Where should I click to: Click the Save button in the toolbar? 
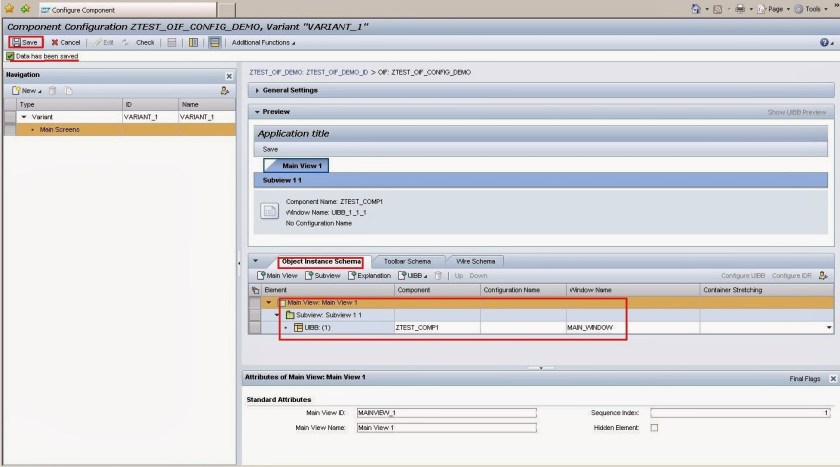coord(26,43)
